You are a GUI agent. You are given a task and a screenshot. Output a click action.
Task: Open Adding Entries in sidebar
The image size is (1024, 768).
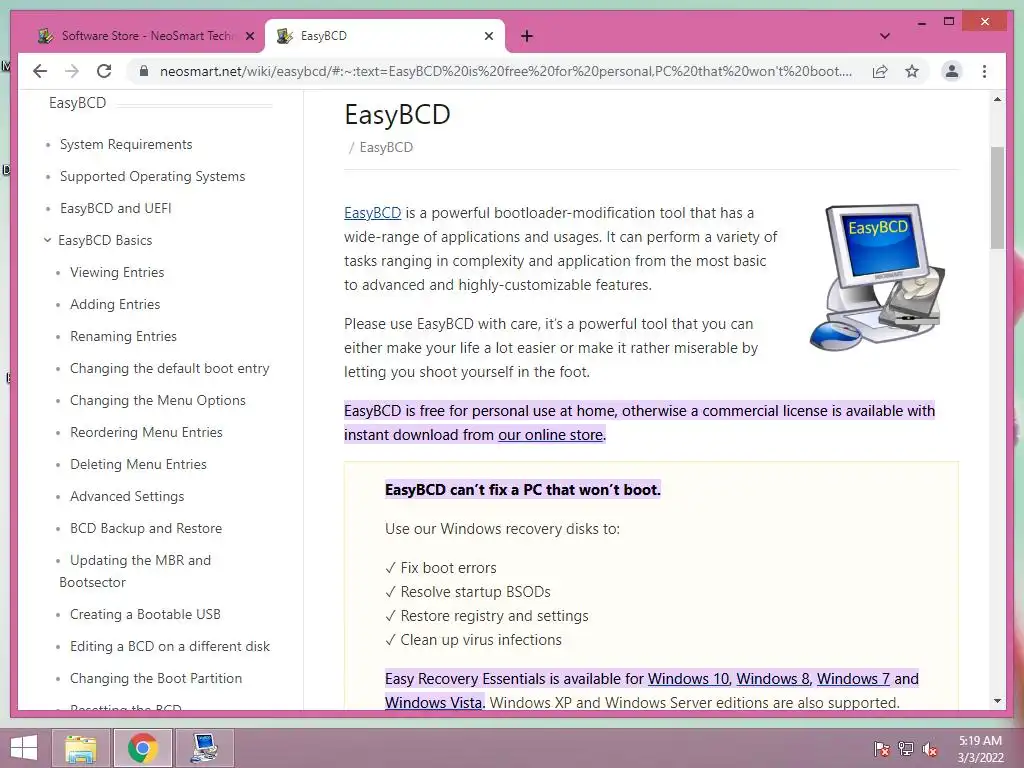(115, 304)
